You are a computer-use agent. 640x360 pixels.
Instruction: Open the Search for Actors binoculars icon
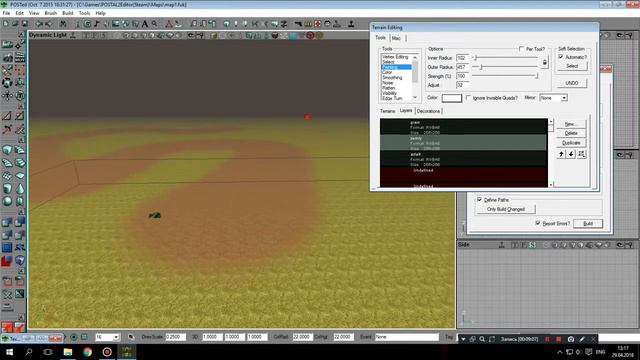pyautogui.click(x=63, y=24)
